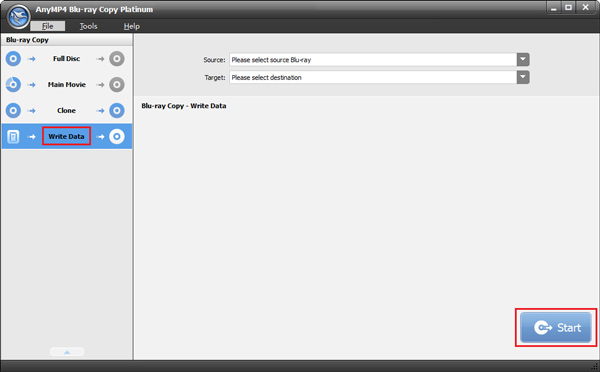The image size is (600, 372).
Task: Open the File menu
Action: coord(47,26)
